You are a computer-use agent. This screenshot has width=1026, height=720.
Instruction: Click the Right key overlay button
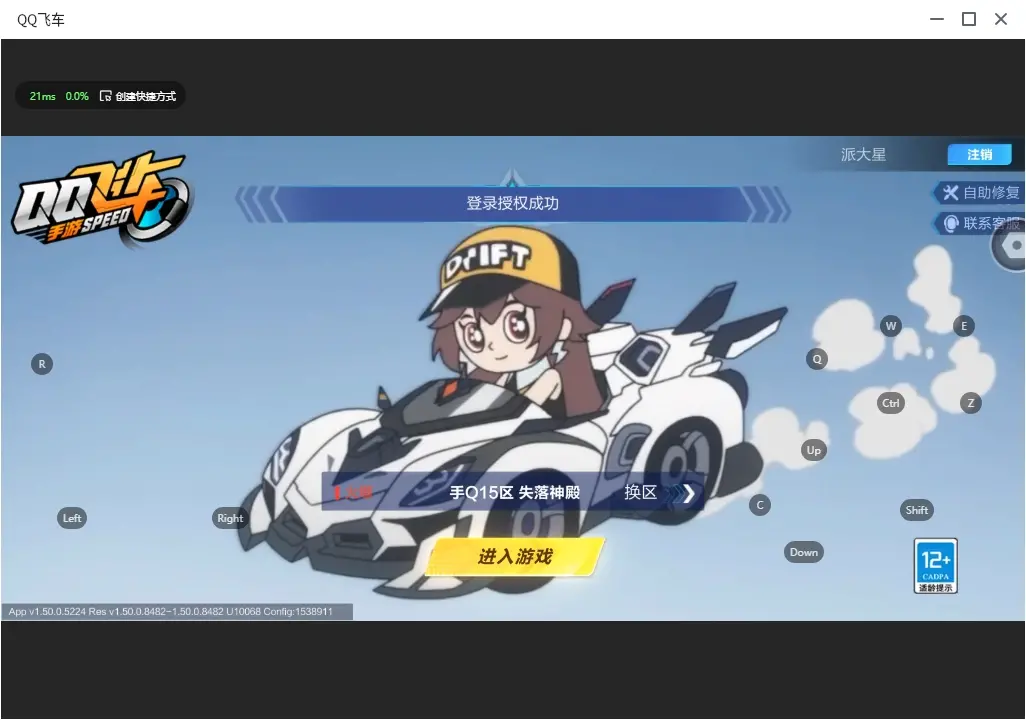pyautogui.click(x=230, y=518)
